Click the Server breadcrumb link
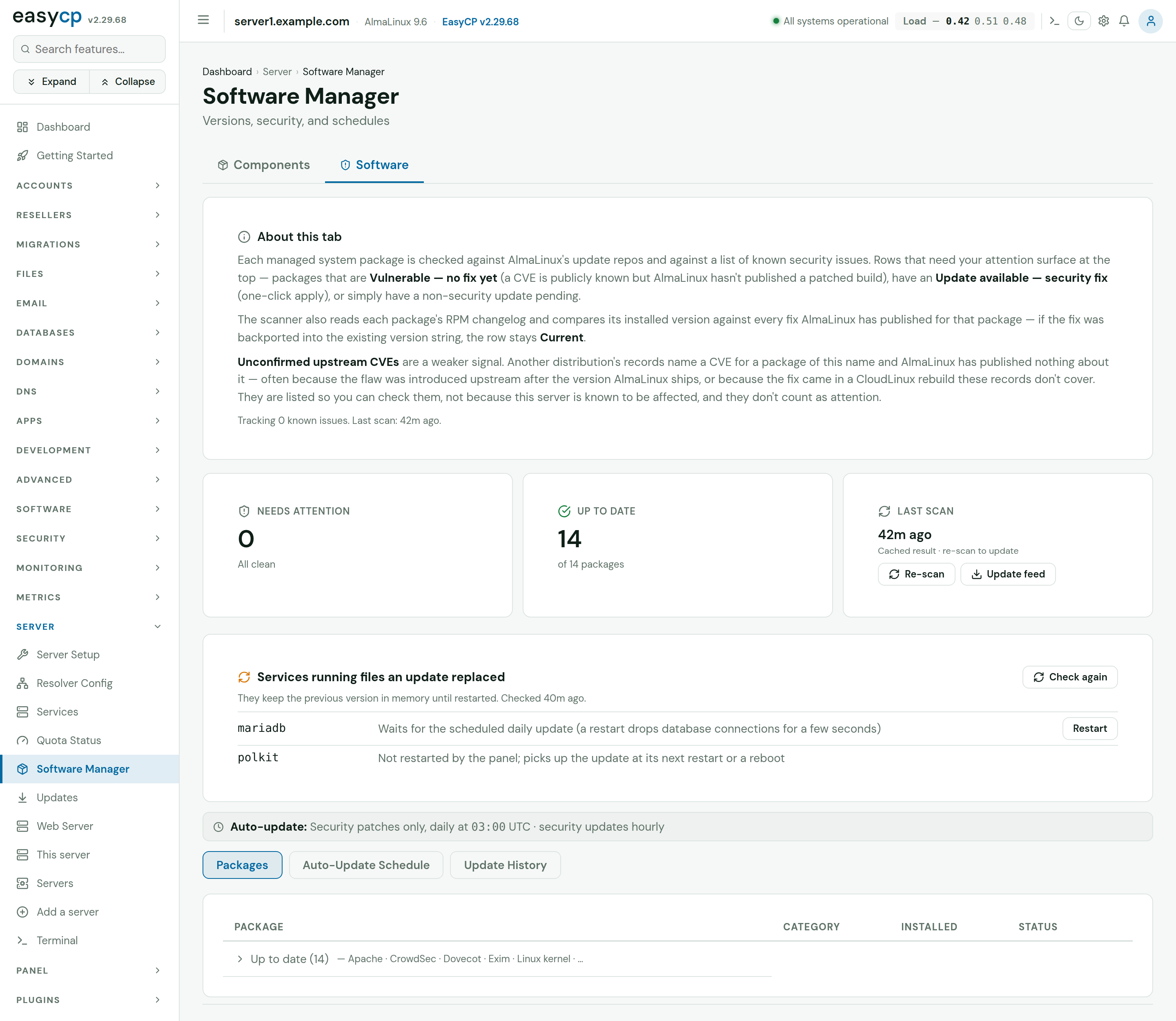1176x1021 pixels. pos(277,72)
